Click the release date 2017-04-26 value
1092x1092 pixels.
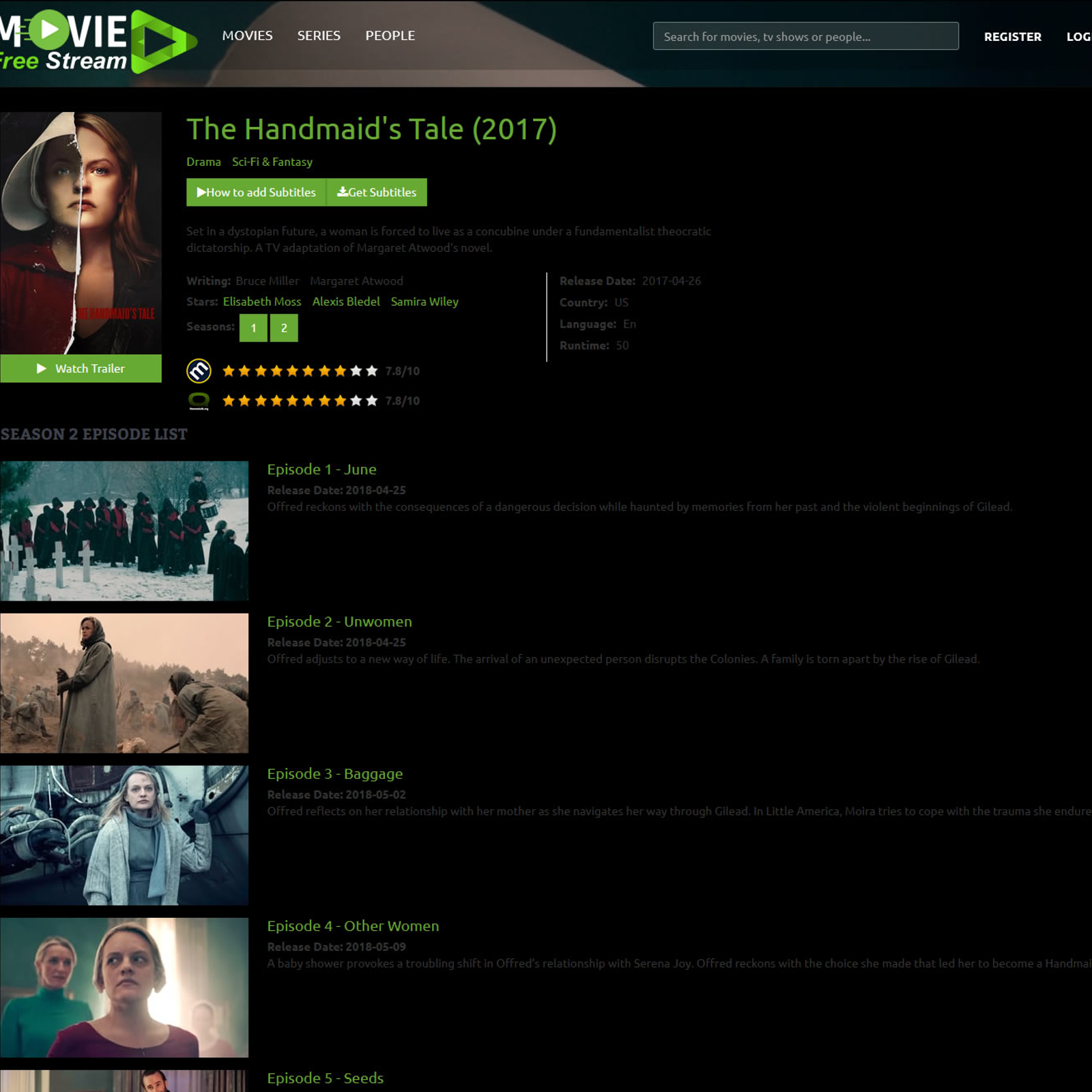pyautogui.click(x=672, y=281)
